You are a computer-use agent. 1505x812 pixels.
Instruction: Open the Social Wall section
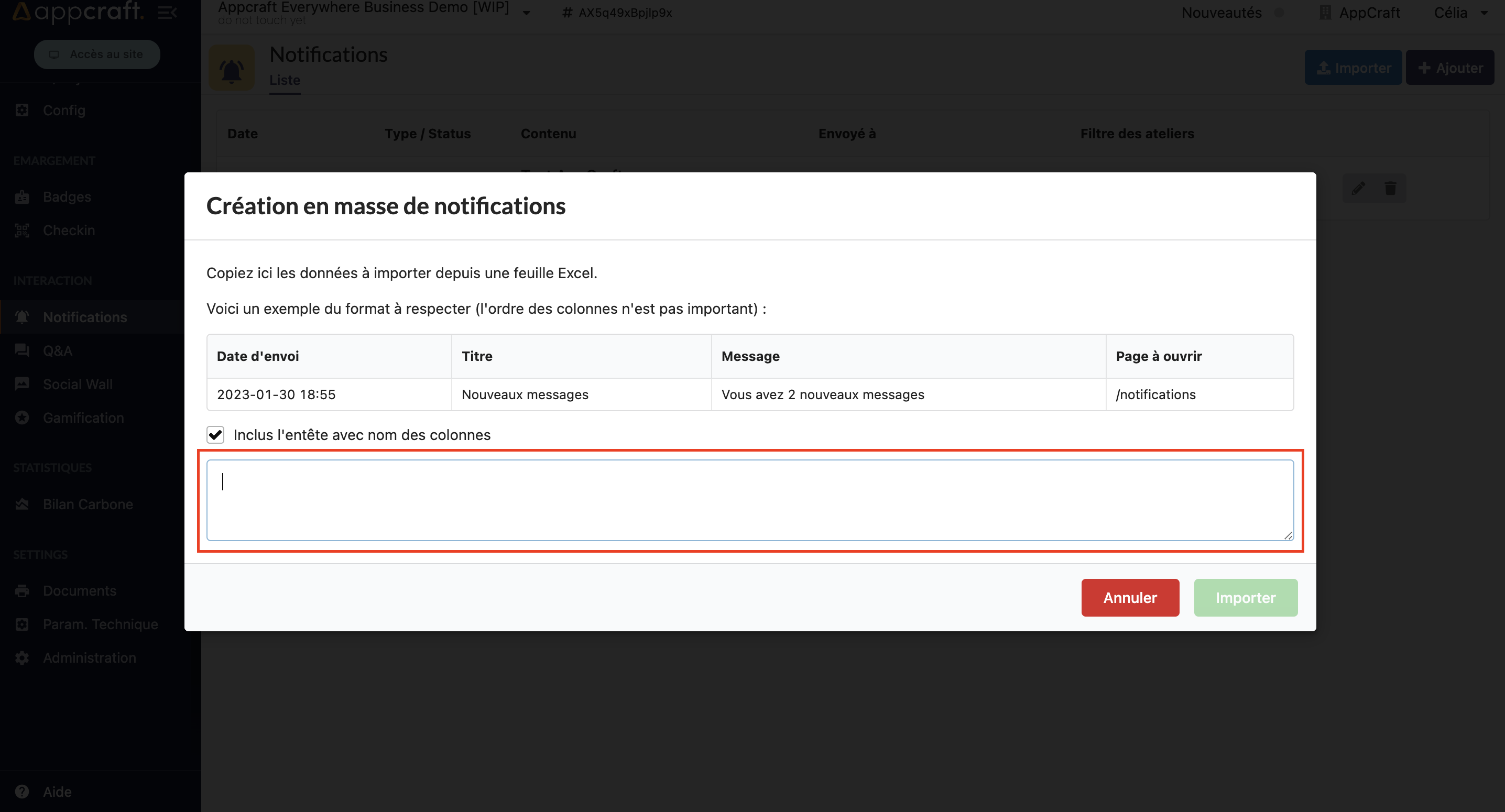[78, 382]
